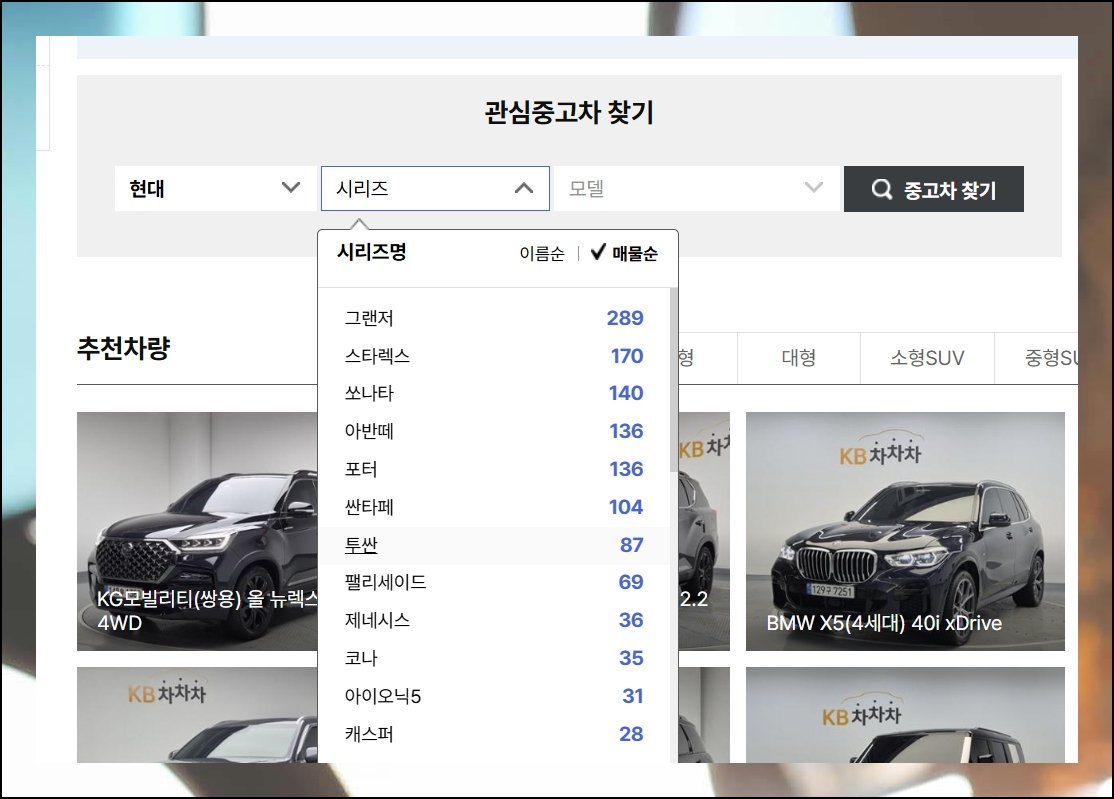The width and height of the screenshot is (1114, 799).
Task: Click the series list scrollbar
Action: (673, 380)
